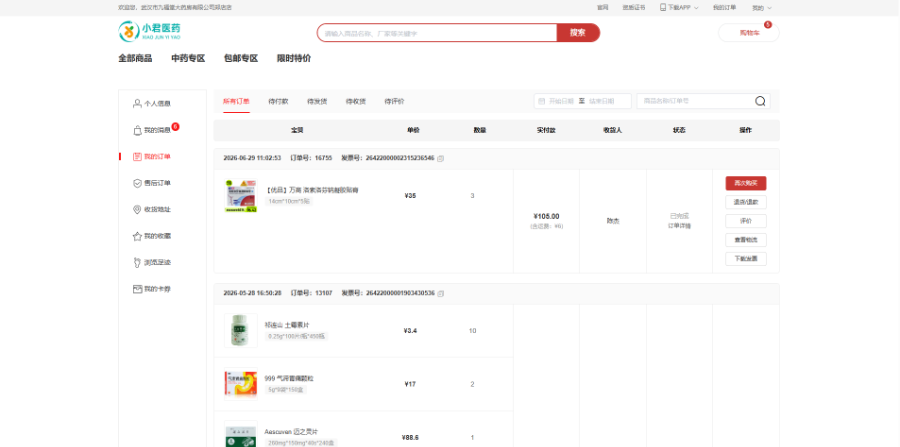Open the 购物车 cart button
The width and height of the screenshot is (900, 447).
749,33
